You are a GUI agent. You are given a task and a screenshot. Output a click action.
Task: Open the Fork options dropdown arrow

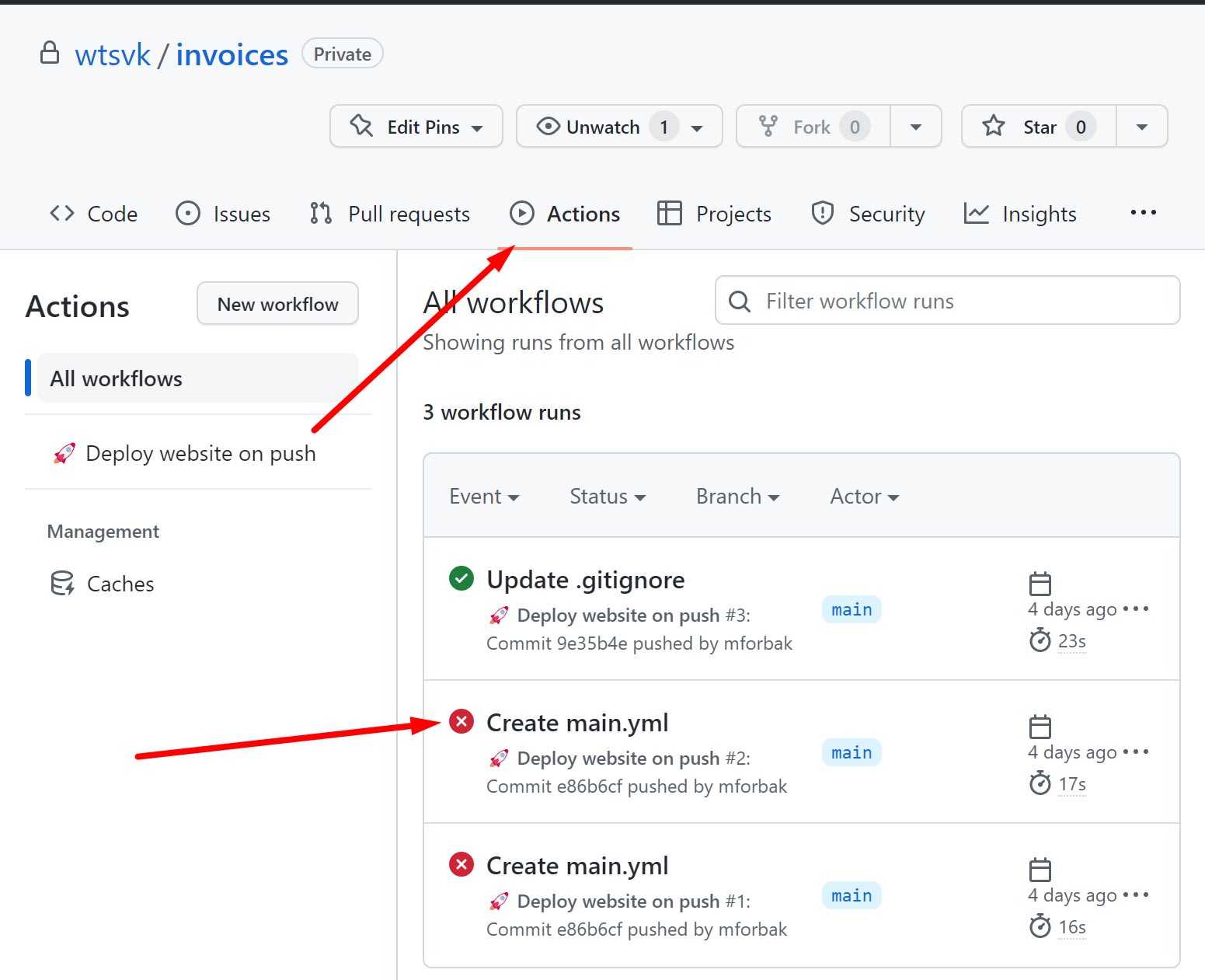[x=916, y=127]
